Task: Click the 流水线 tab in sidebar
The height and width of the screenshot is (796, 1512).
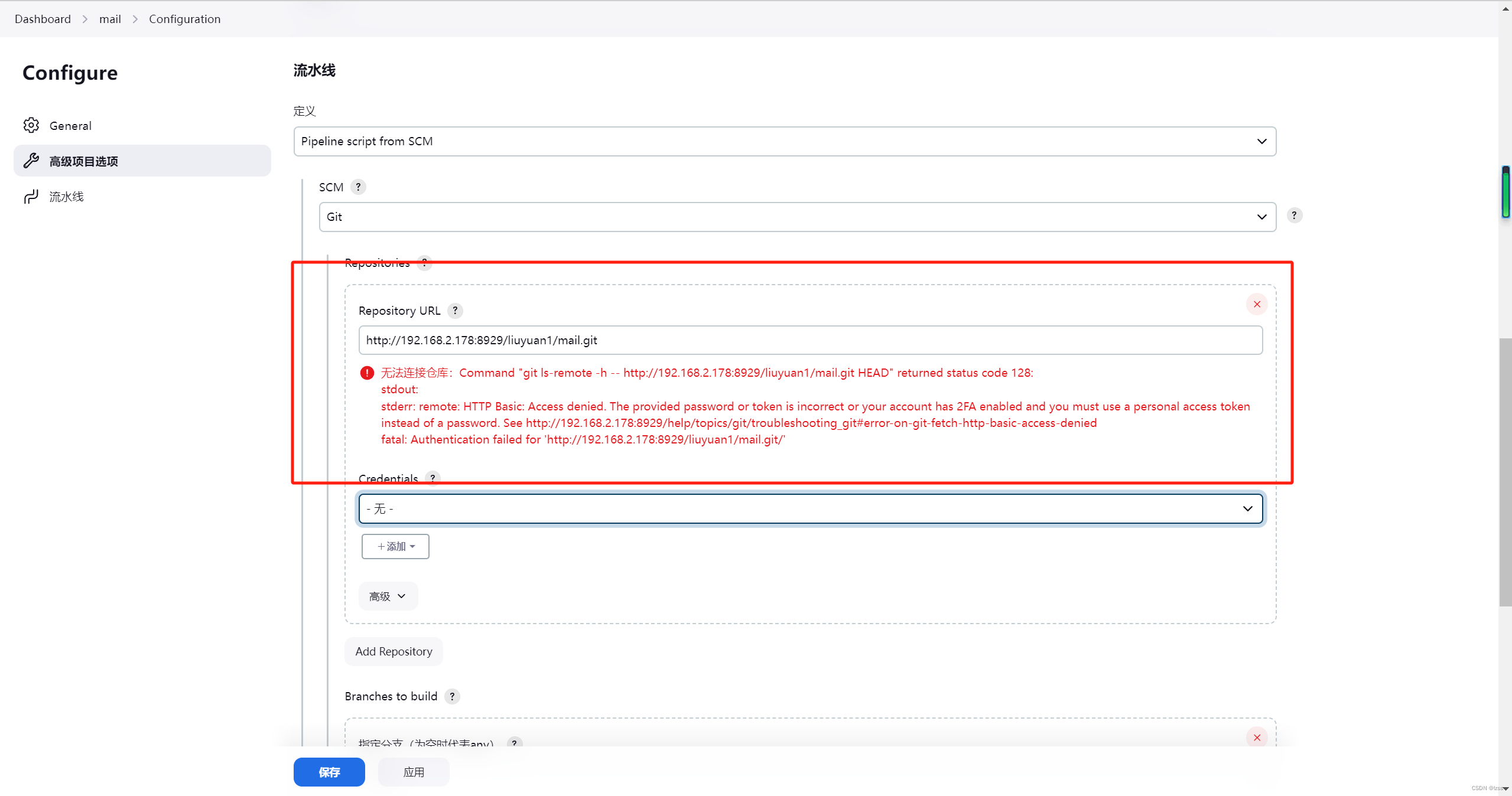Action: point(66,196)
